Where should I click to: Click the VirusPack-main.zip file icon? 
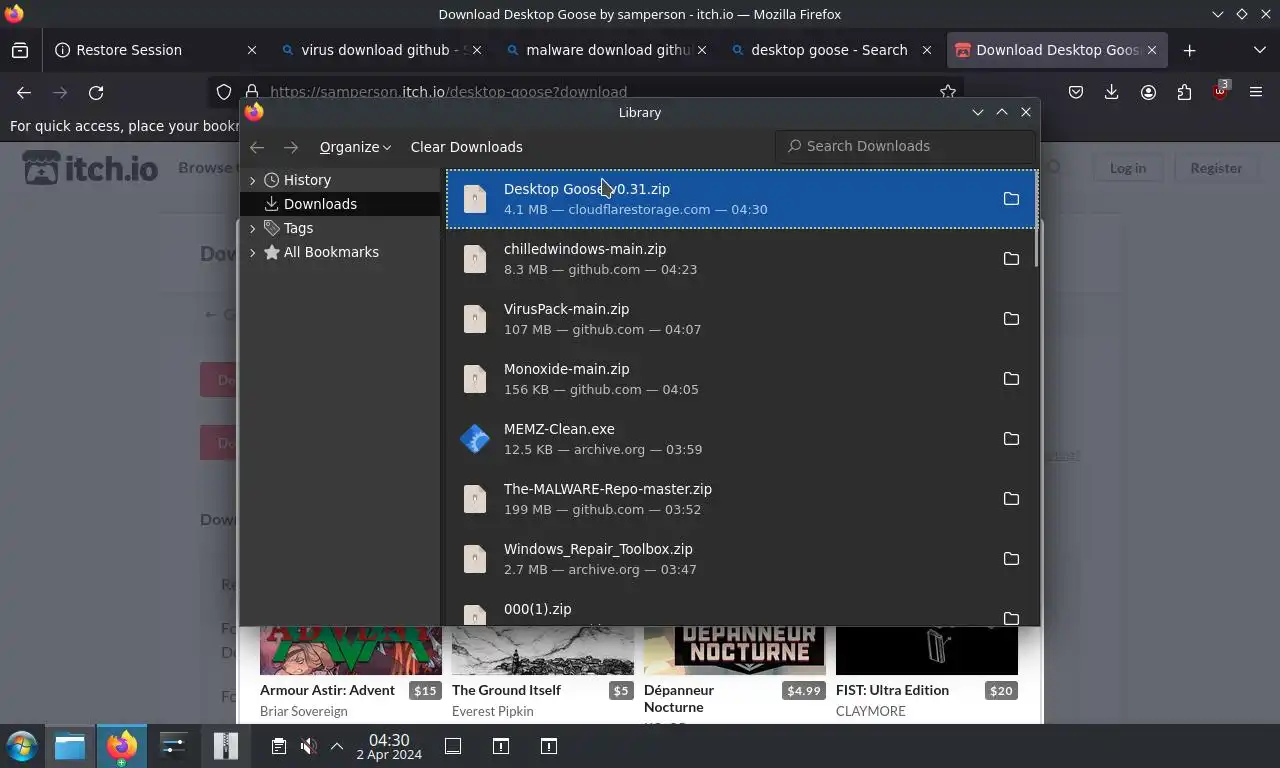[x=475, y=319]
